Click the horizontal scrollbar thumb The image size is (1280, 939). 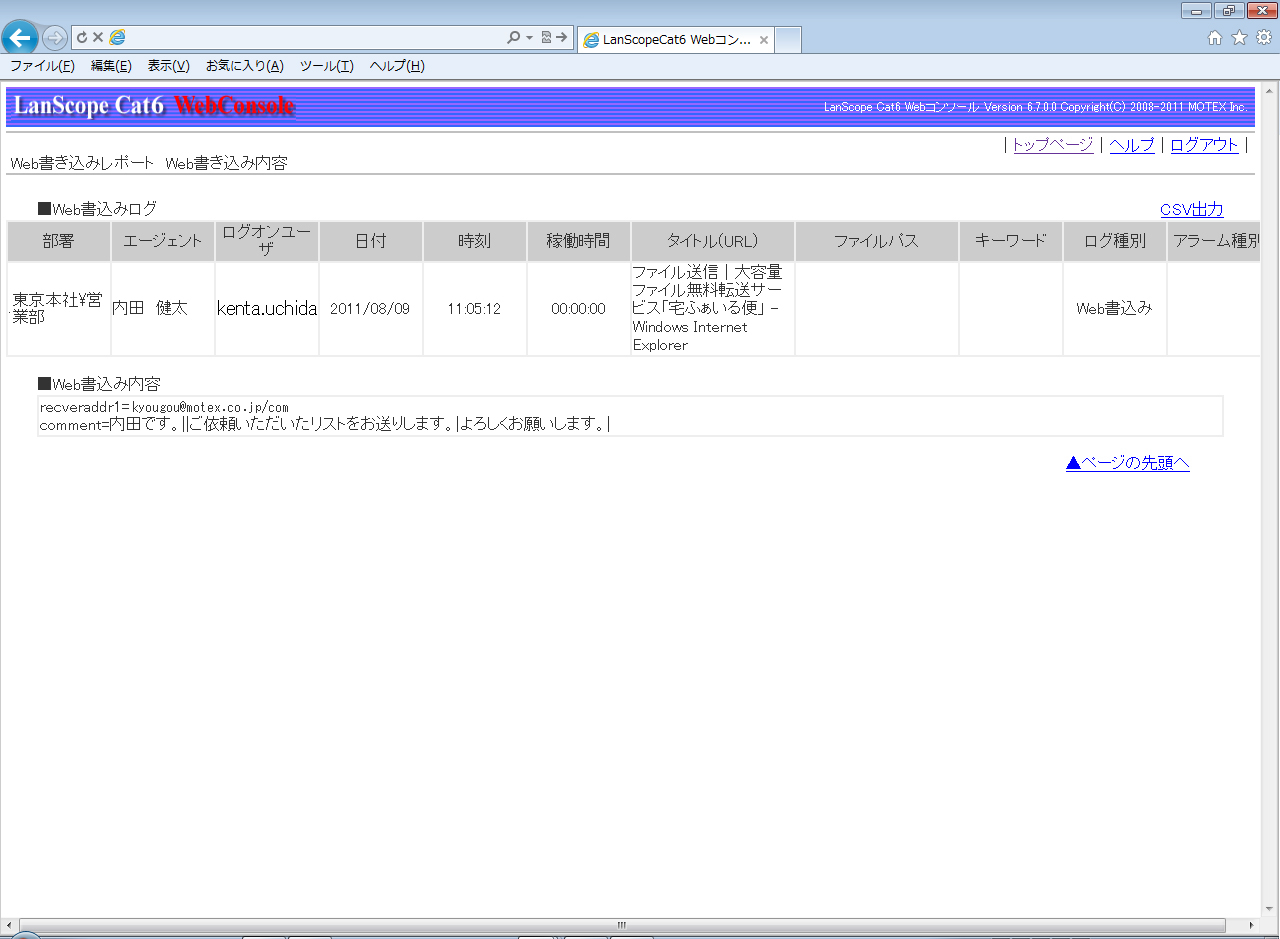tap(622, 925)
